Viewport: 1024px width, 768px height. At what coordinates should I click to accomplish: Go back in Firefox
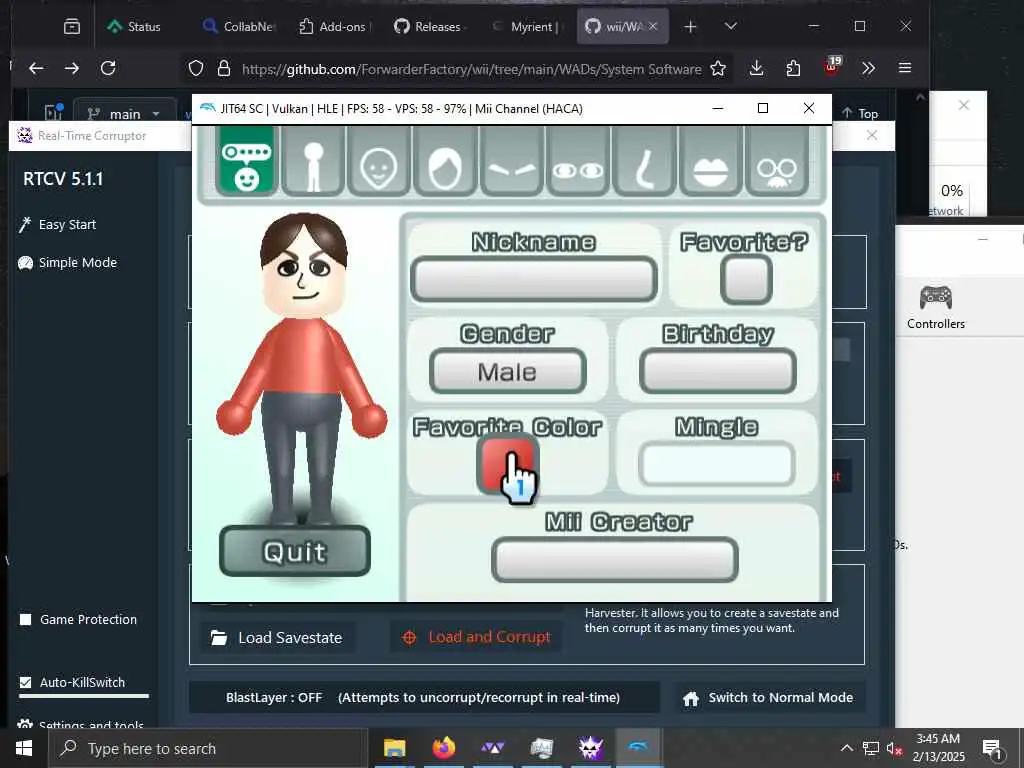[x=37, y=68]
